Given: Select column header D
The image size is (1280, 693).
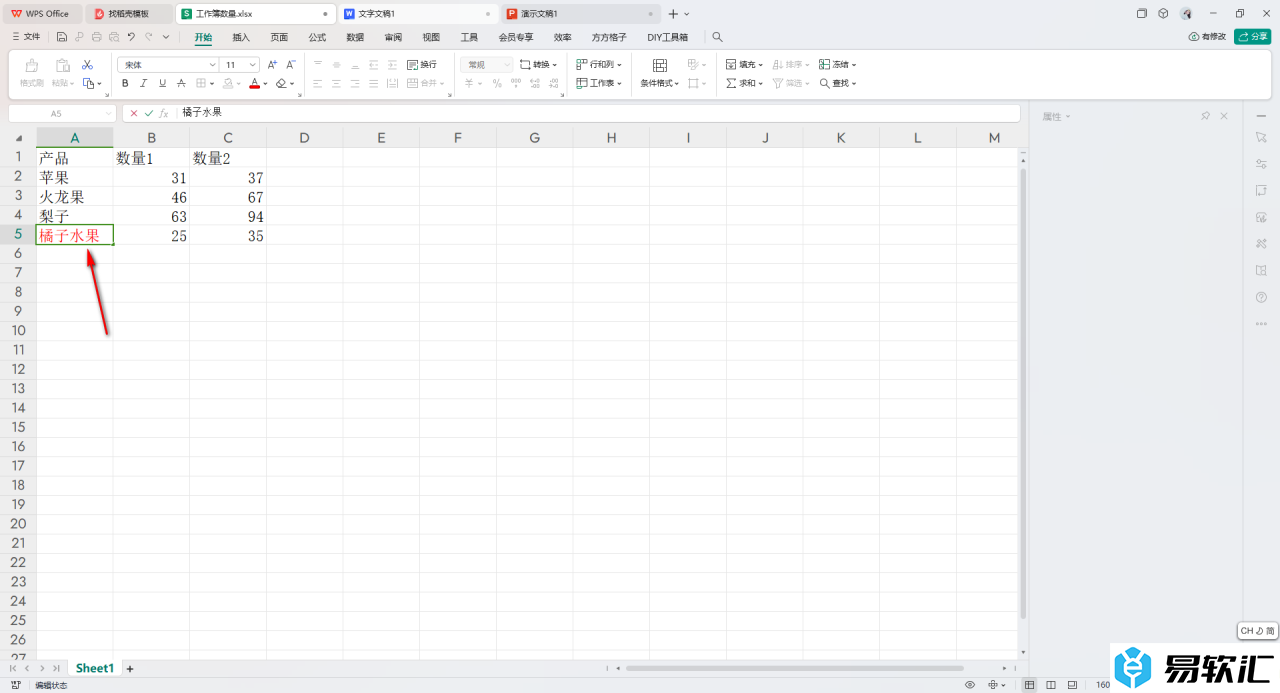Looking at the screenshot, I should pyautogui.click(x=304, y=138).
